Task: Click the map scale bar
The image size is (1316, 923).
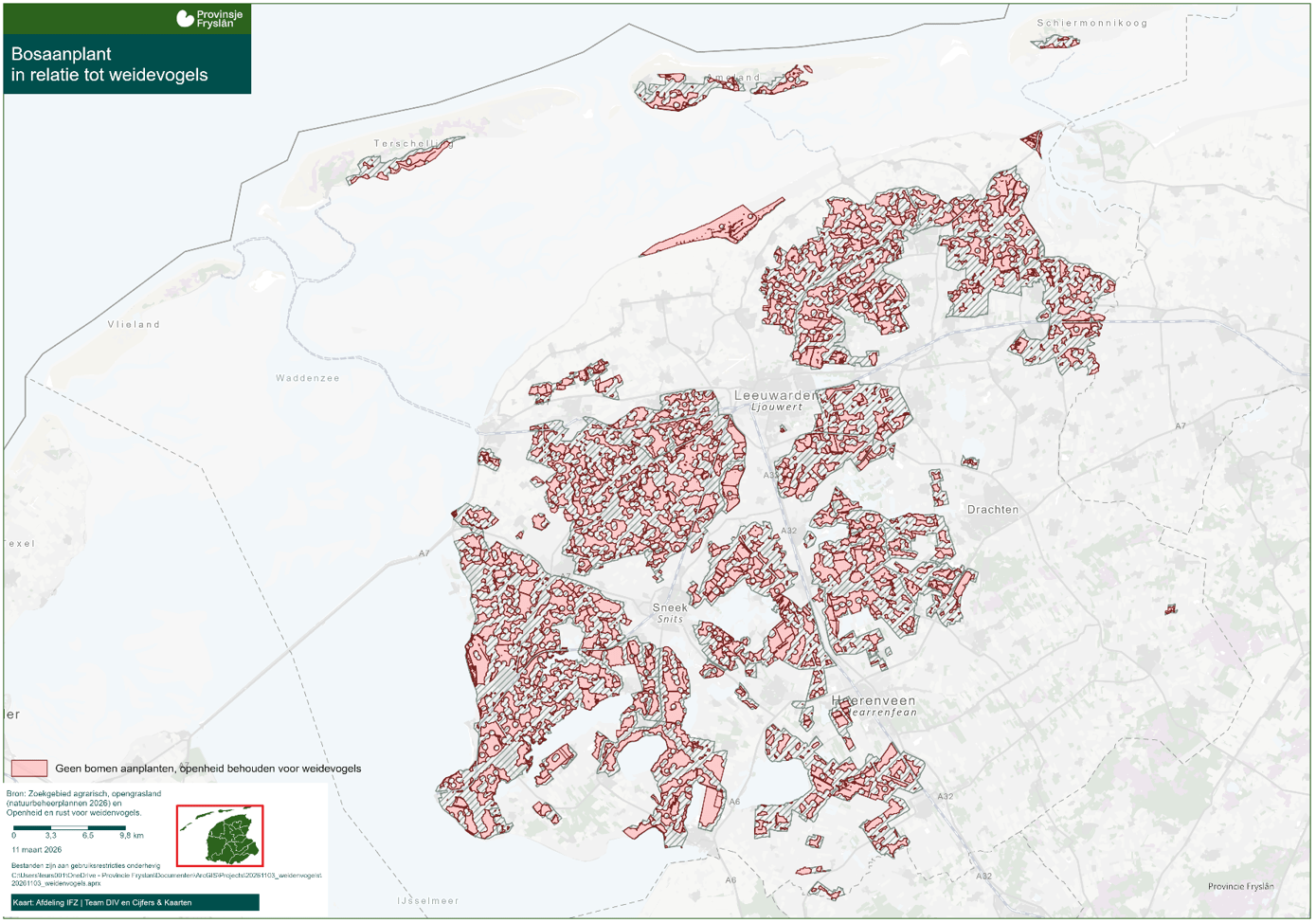Action: click(69, 828)
